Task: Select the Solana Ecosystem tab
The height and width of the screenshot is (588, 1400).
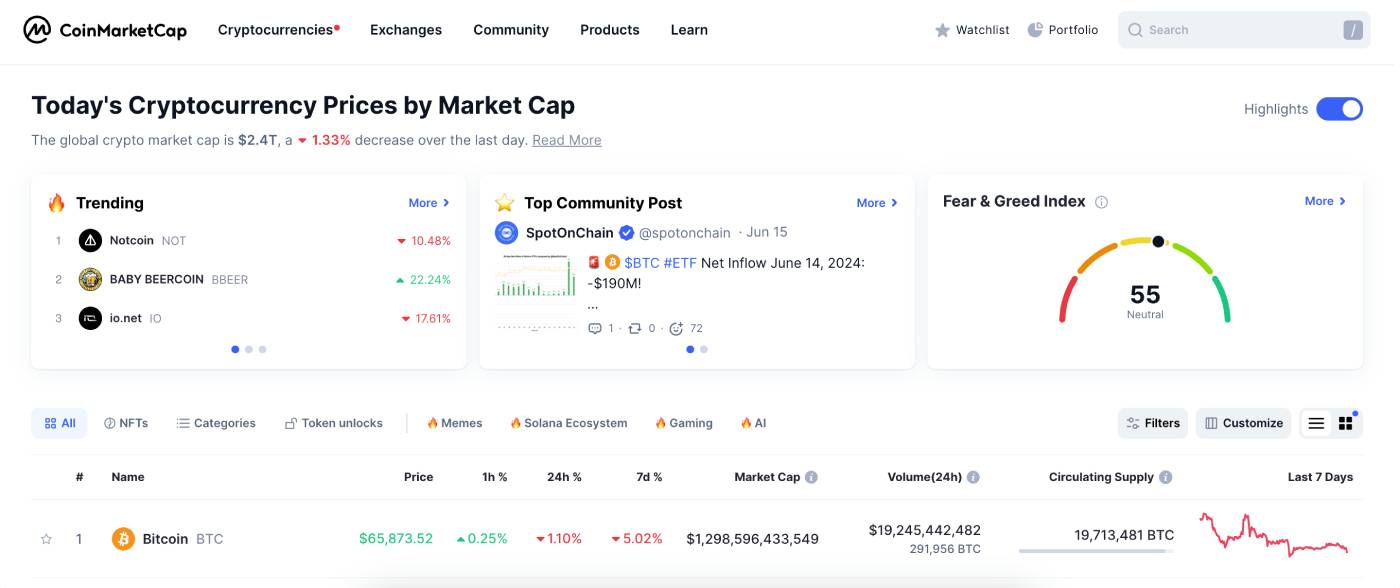Action: (x=569, y=423)
